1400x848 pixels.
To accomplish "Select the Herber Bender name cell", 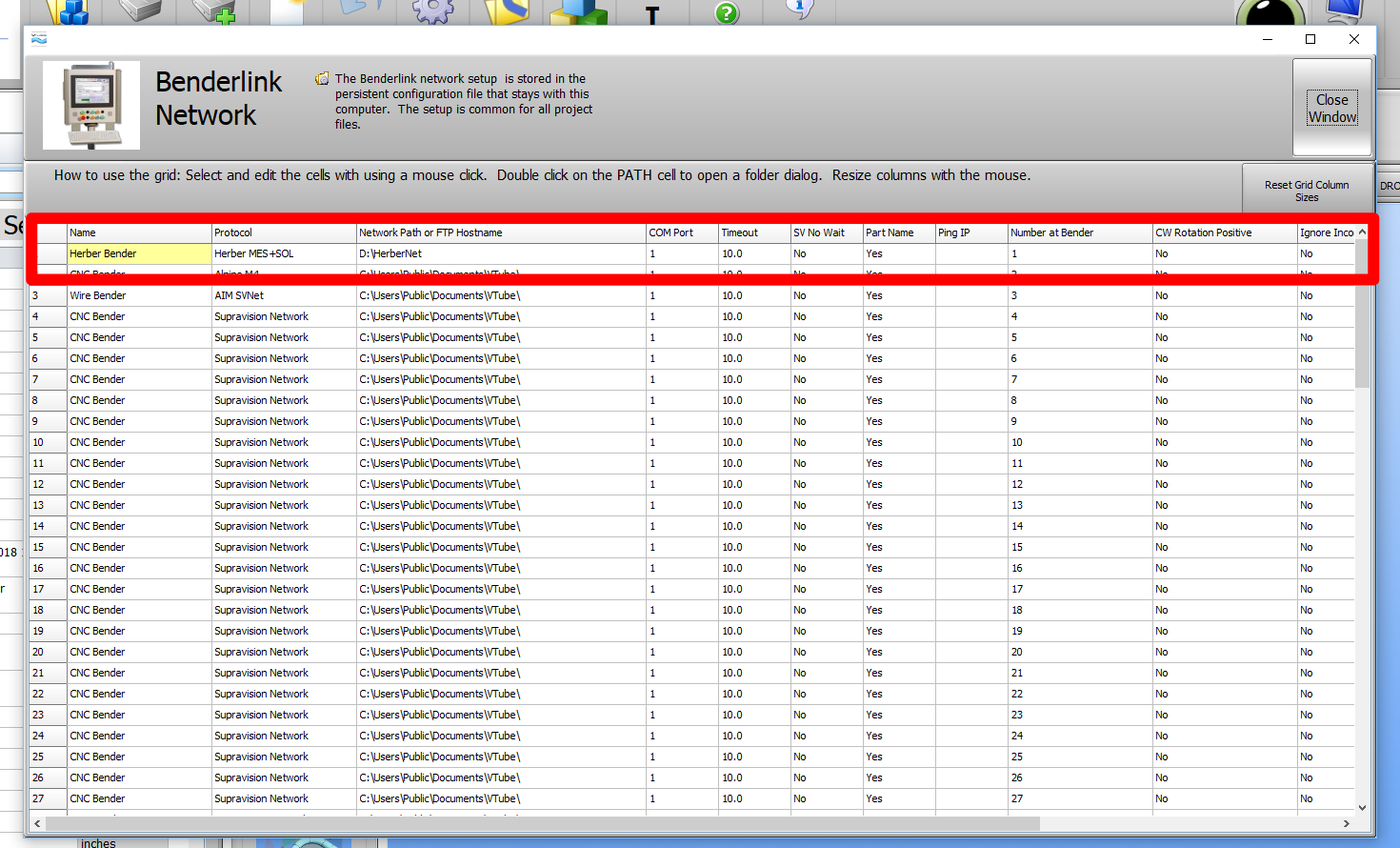I will [x=139, y=254].
